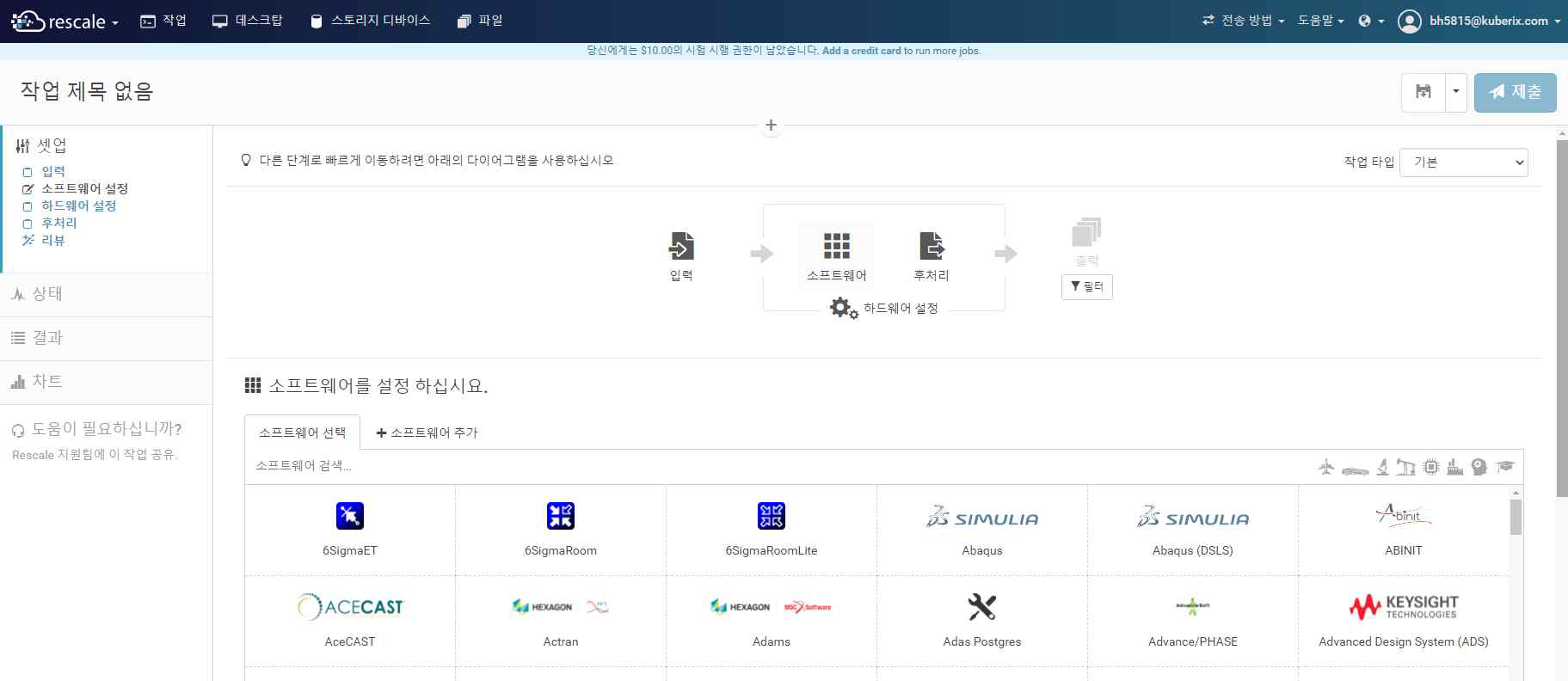1568x681 pixels.
Task: Filter software by oil pump icon
Action: tap(1405, 467)
